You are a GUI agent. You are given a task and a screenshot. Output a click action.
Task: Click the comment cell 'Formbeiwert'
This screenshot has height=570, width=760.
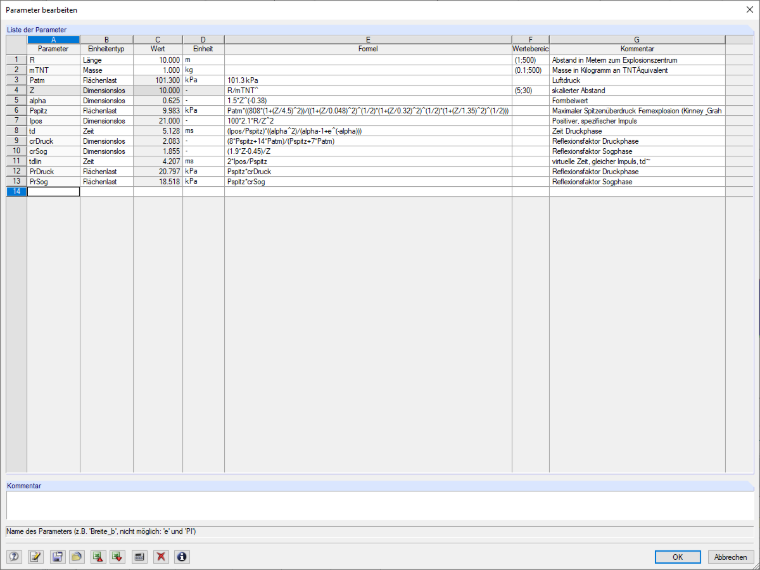click(637, 101)
